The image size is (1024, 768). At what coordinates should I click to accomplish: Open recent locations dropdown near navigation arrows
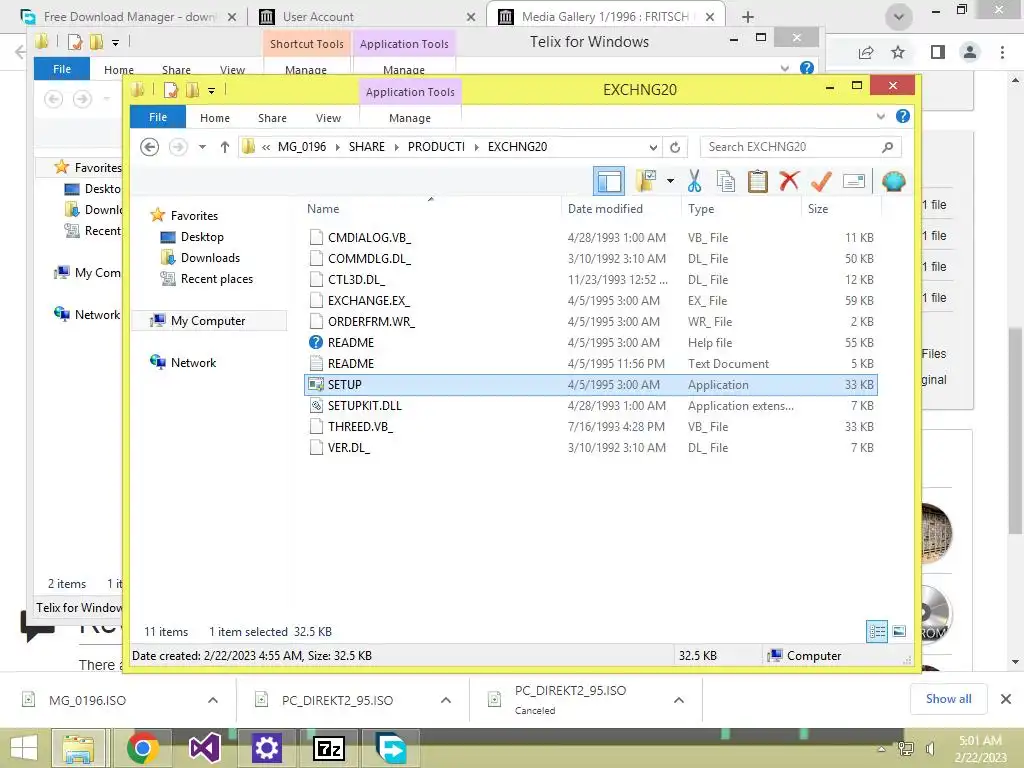tap(202, 147)
